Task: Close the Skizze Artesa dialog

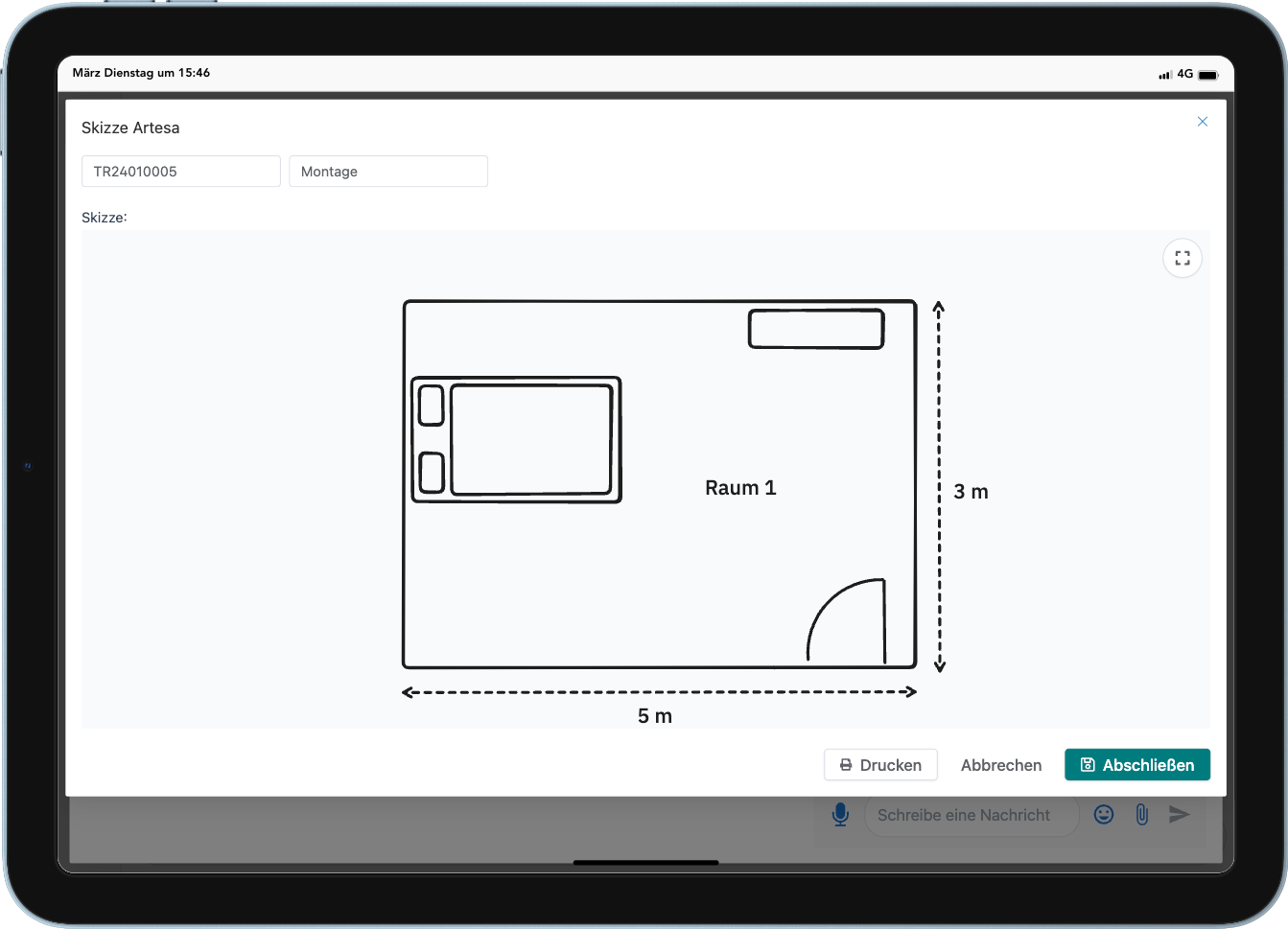Action: pos(1202,122)
